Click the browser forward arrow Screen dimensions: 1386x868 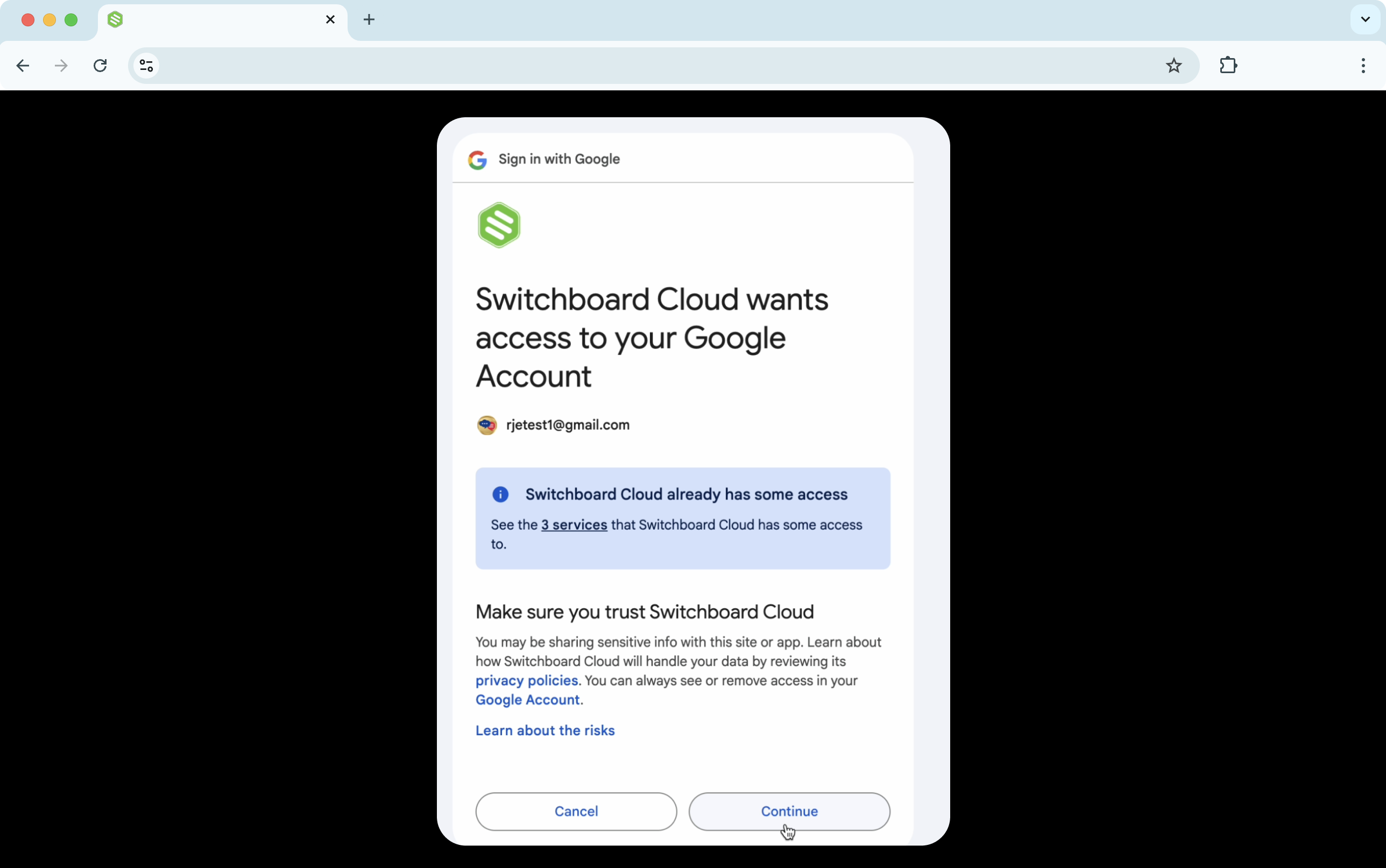pos(61,66)
